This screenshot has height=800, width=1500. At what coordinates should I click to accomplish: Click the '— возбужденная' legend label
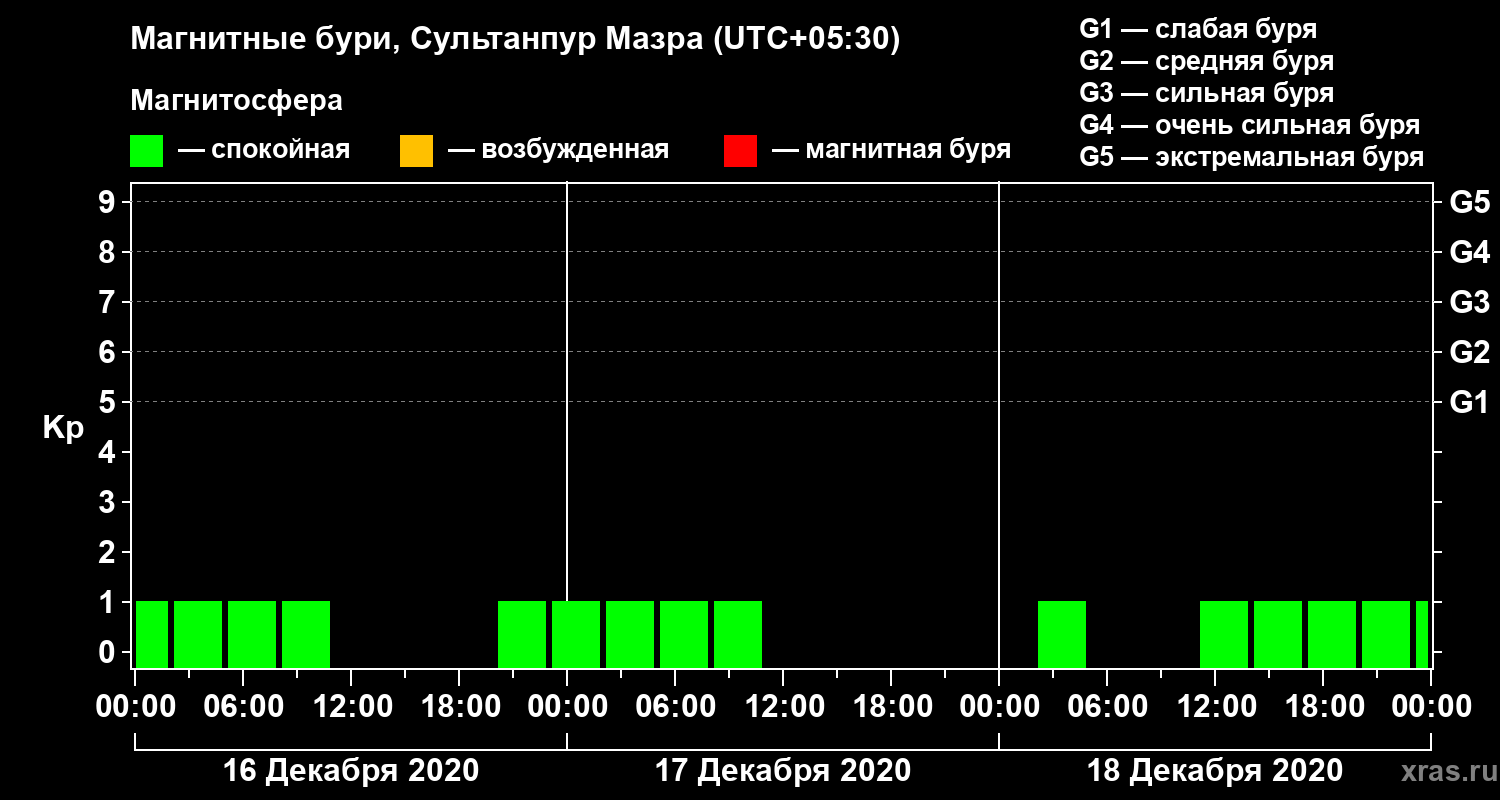click(x=558, y=150)
